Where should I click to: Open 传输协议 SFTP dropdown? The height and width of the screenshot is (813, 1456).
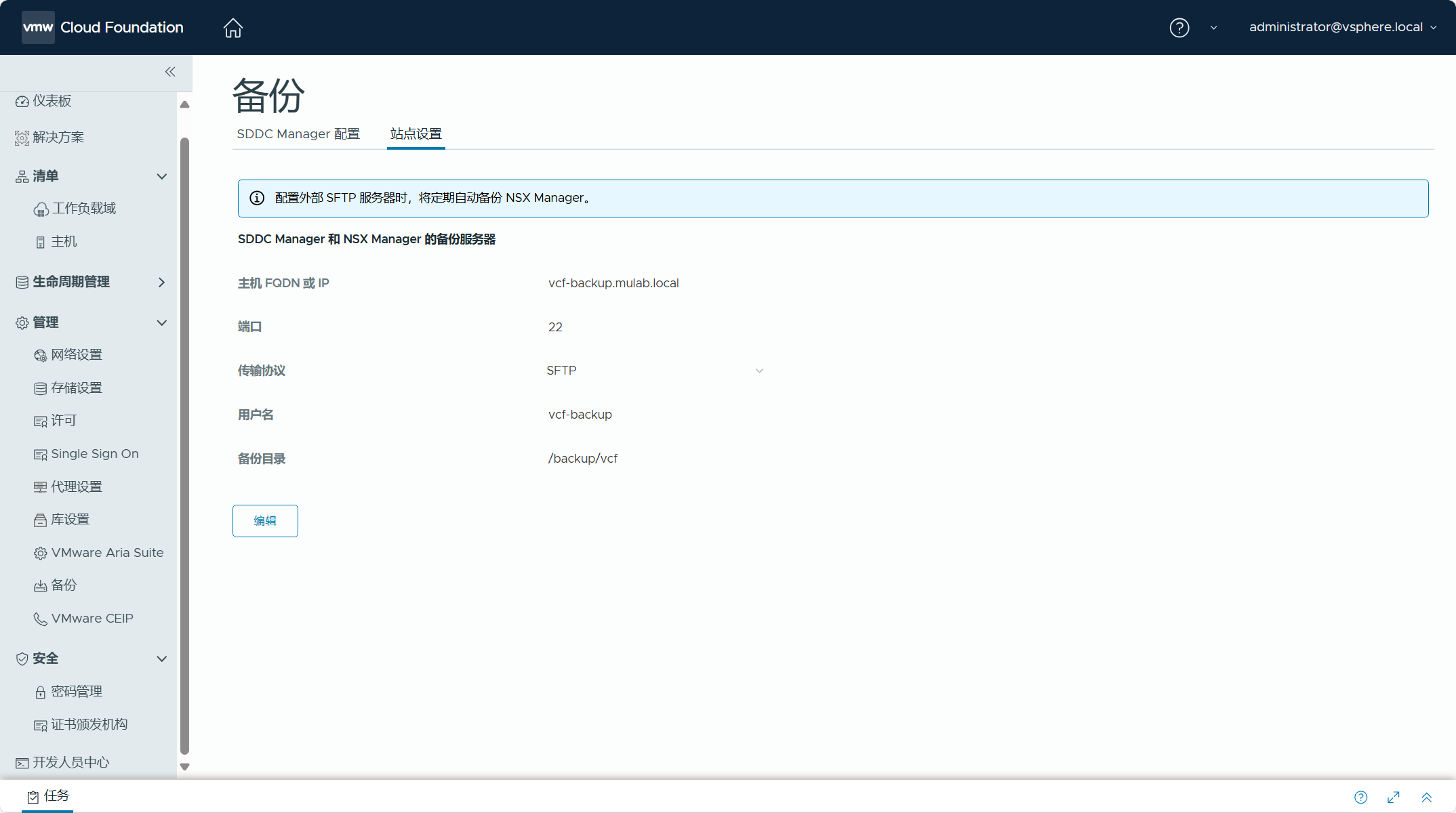pos(655,371)
